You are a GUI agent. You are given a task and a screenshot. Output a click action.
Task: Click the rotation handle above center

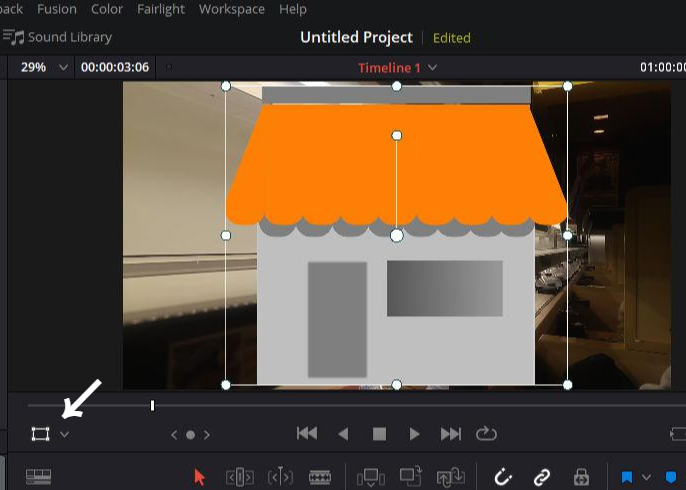click(x=396, y=136)
